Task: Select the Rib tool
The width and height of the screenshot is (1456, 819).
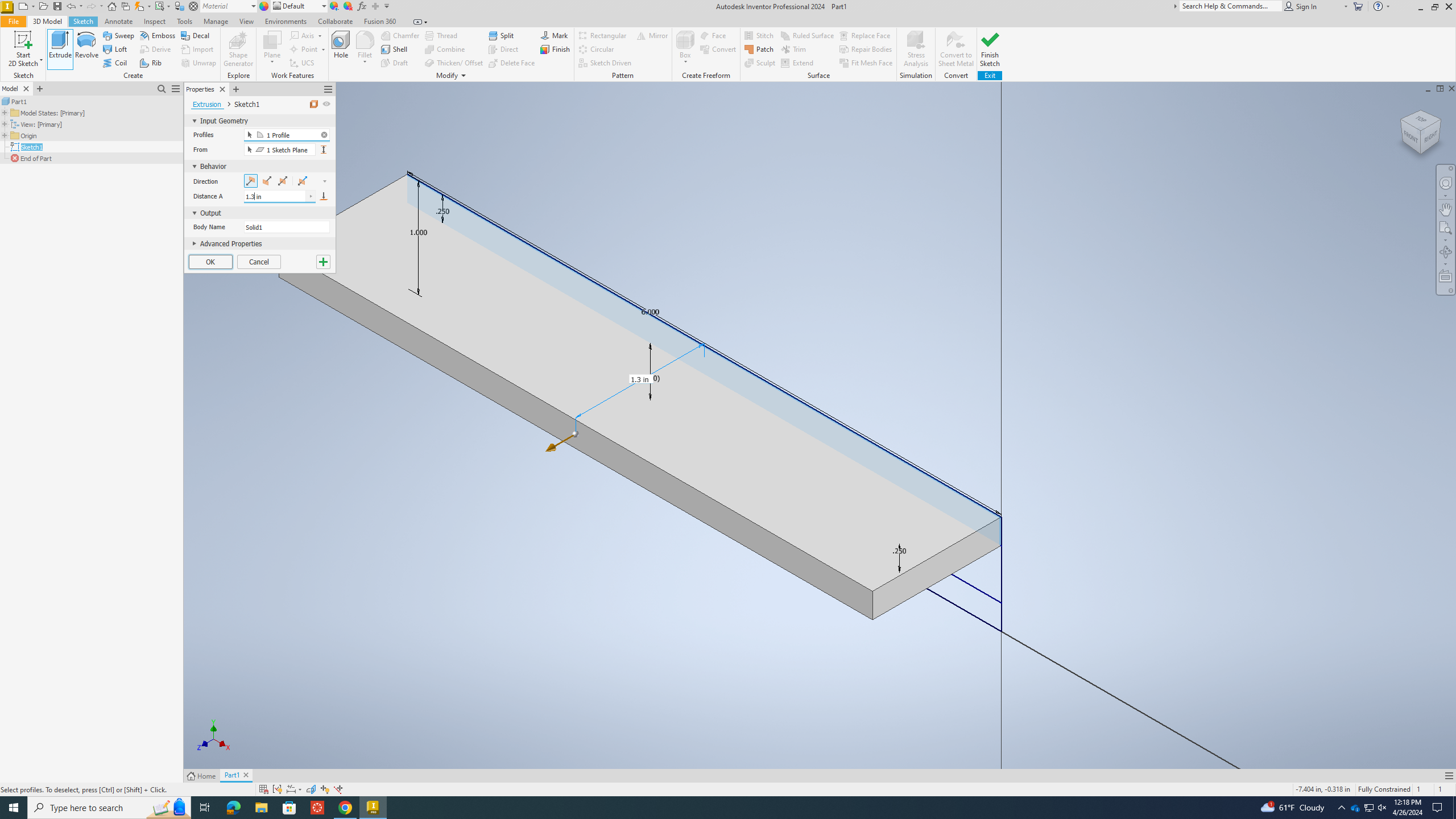Action: (x=151, y=63)
